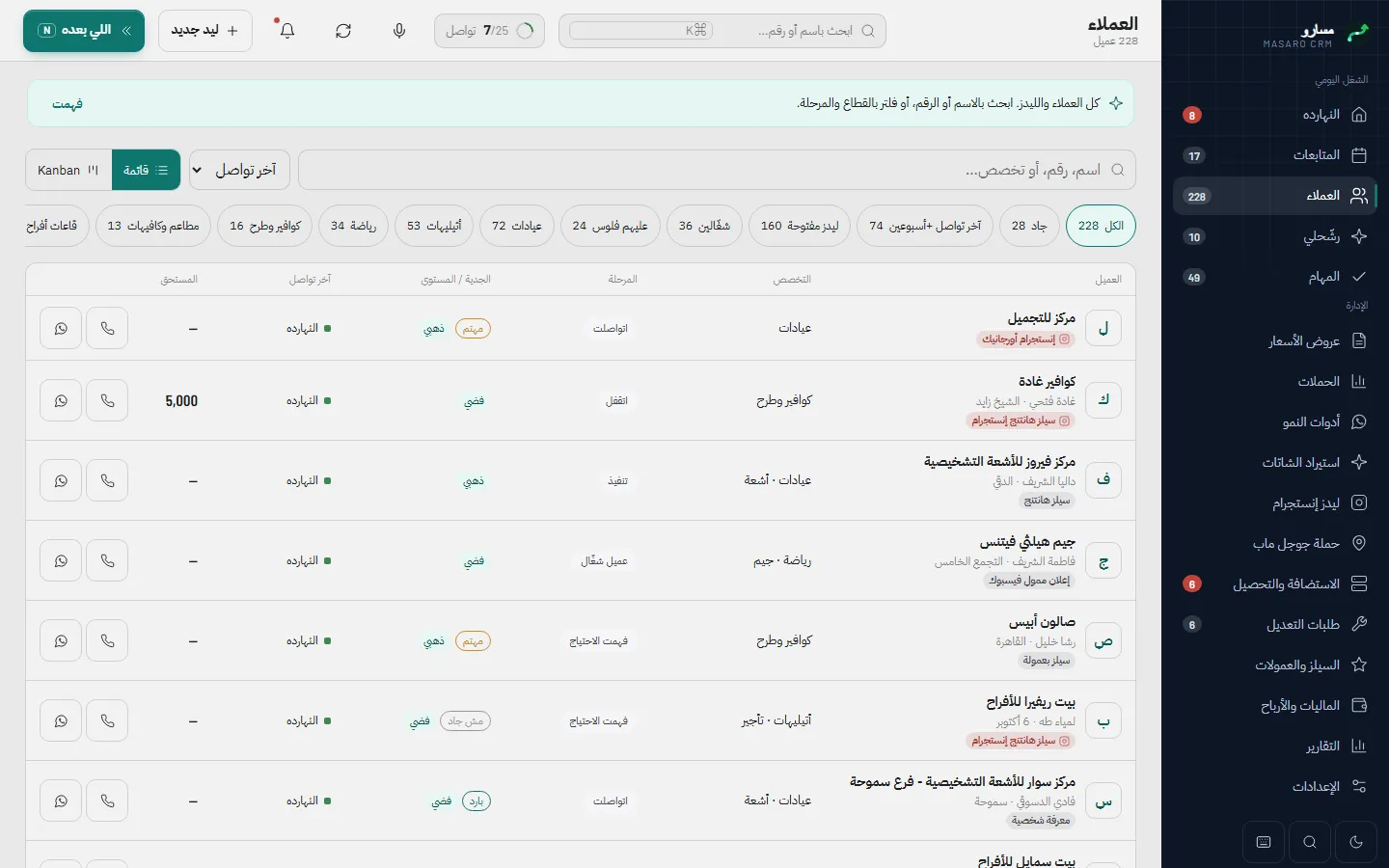The width and height of the screenshot is (1389, 868).
Task: Click اللي بعده next button
Action: tap(84, 31)
